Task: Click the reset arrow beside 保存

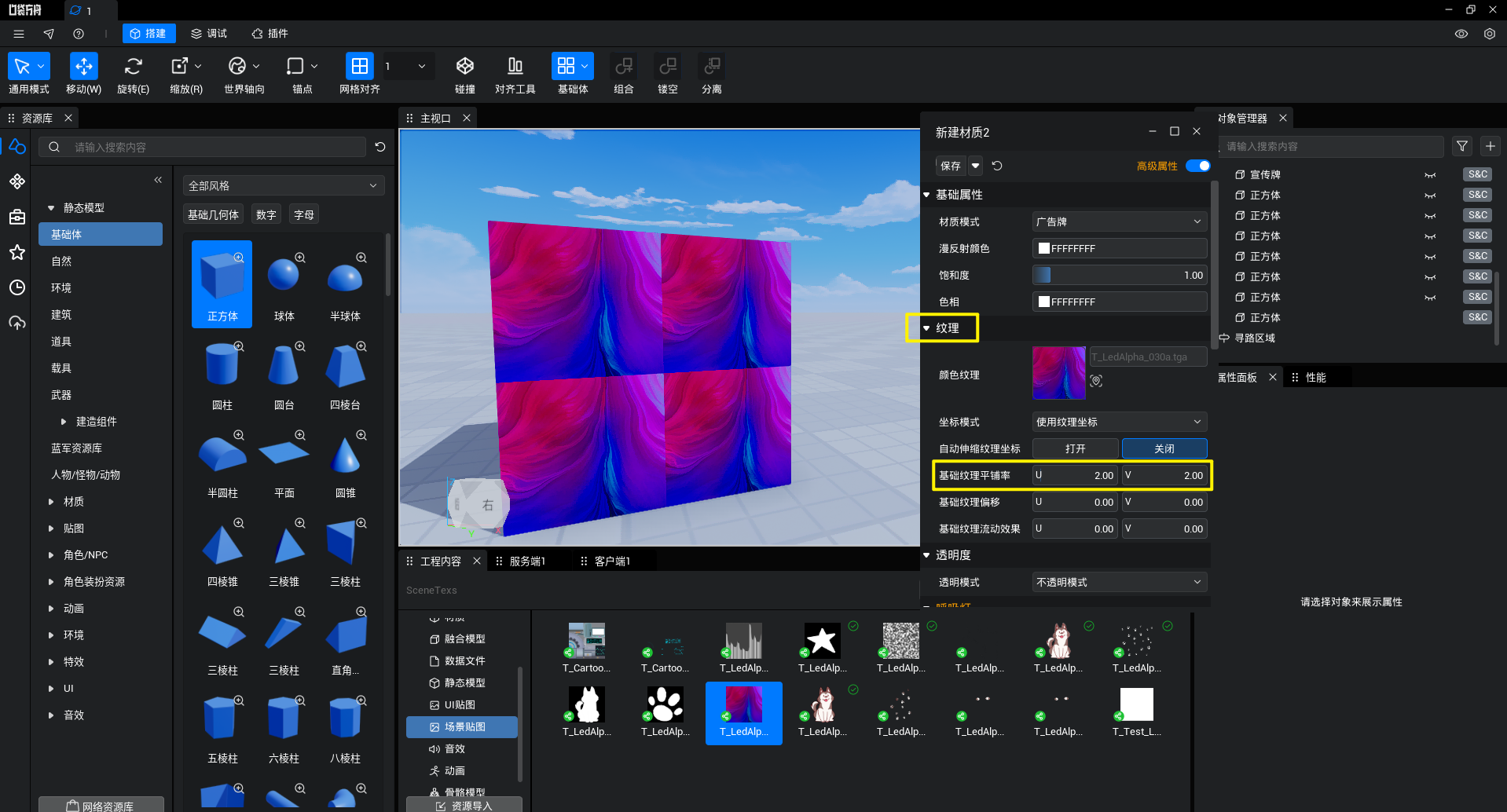Action: (997, 166)
